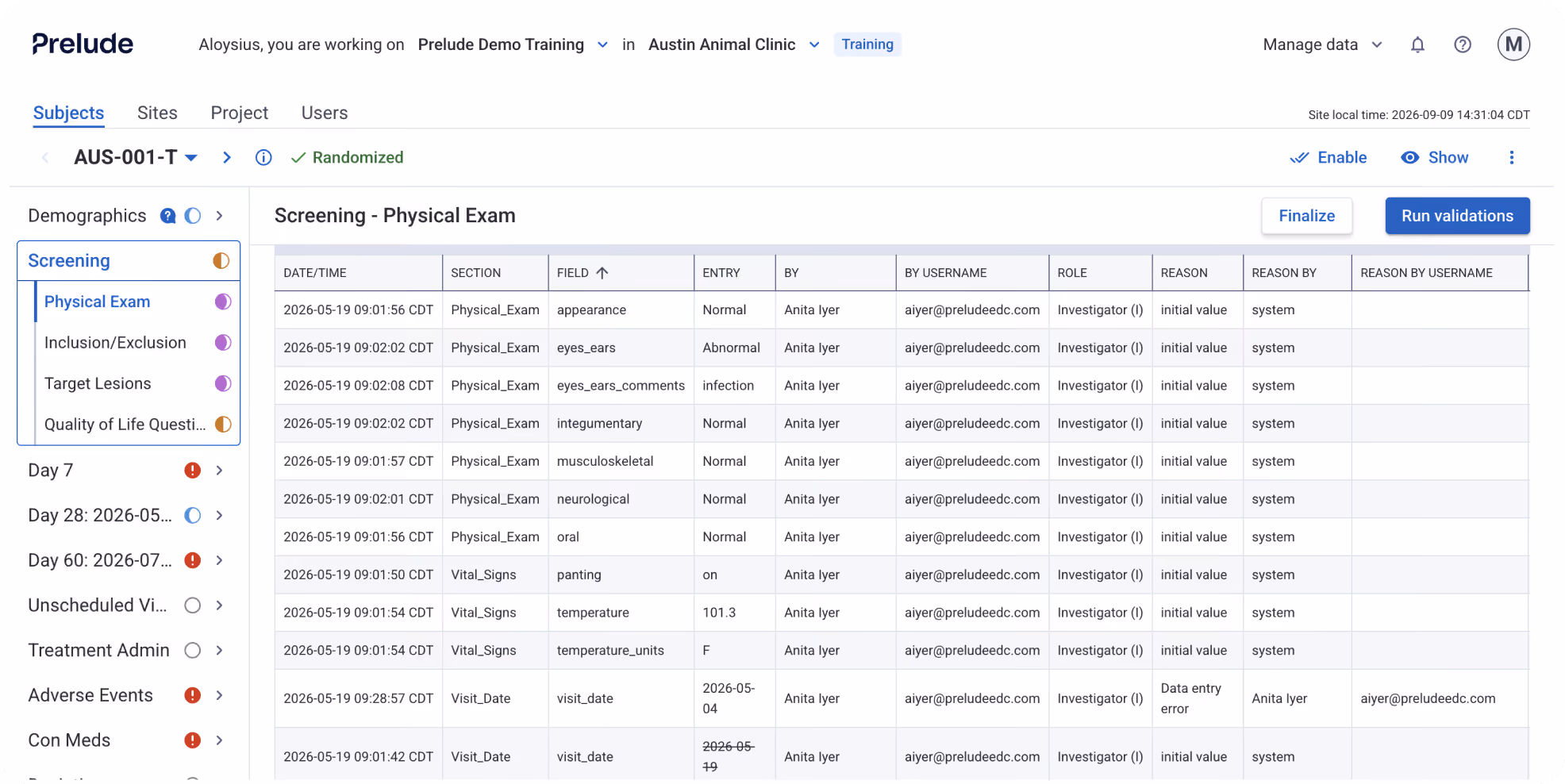Viewport: 1565px width, 784px height.
Task: Expand the Unscheduled Visit chevron
Action: tap(220, 605)
